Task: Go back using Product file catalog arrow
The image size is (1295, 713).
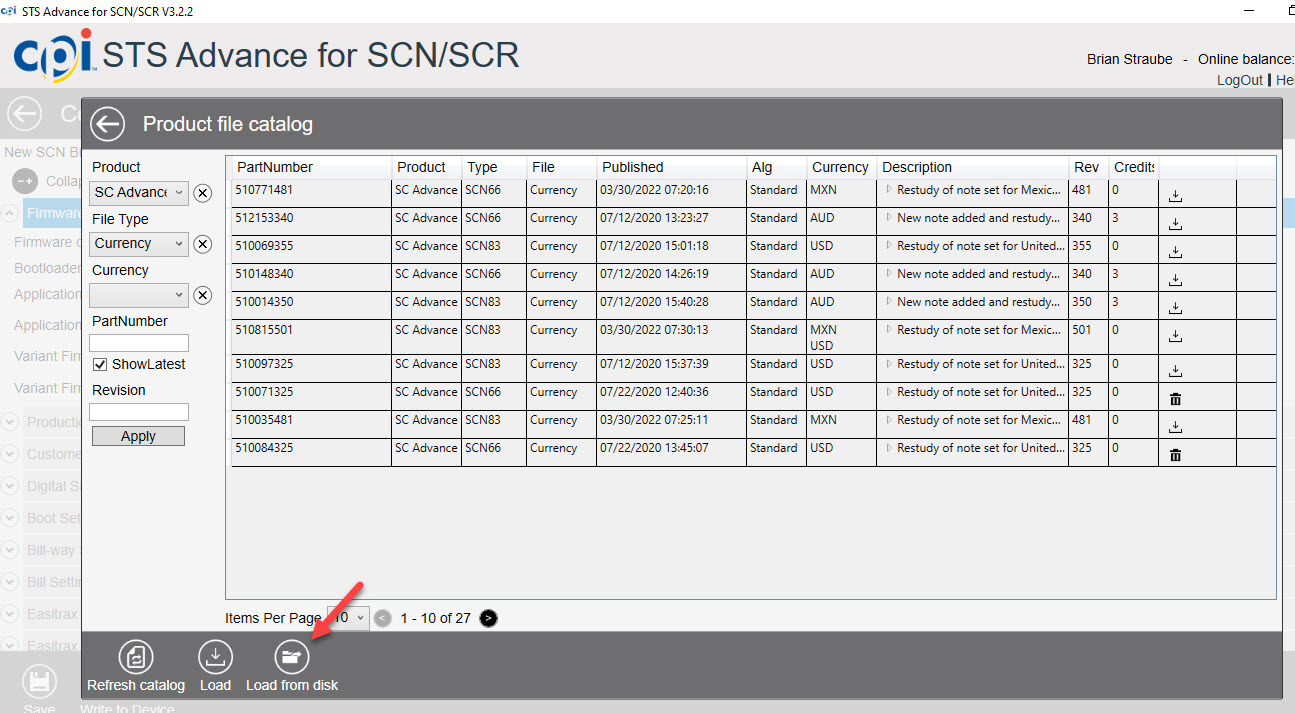Action: coord(107,124)
